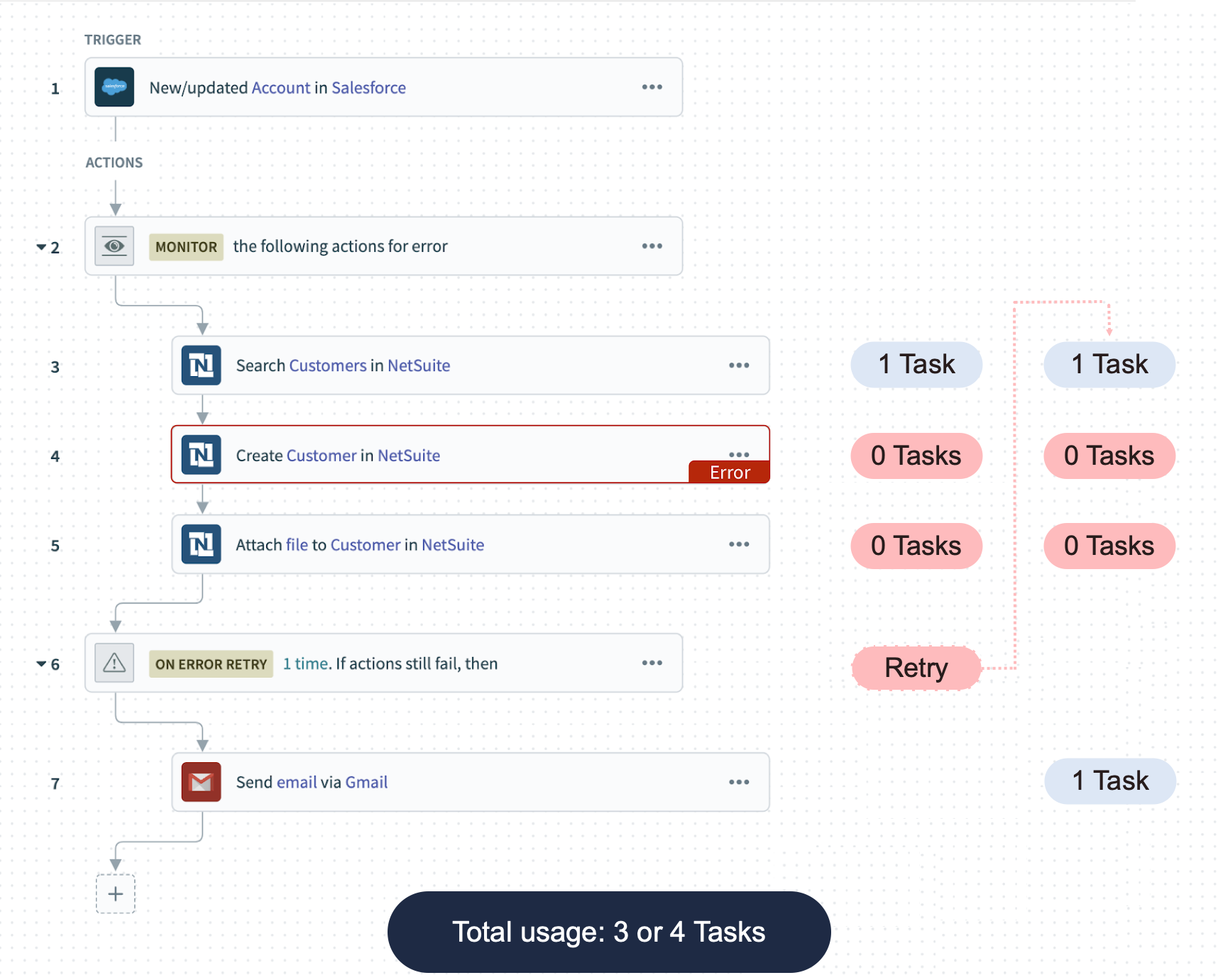
Task: Click the Account link in trigger step
Action: (x=281, y=88)
